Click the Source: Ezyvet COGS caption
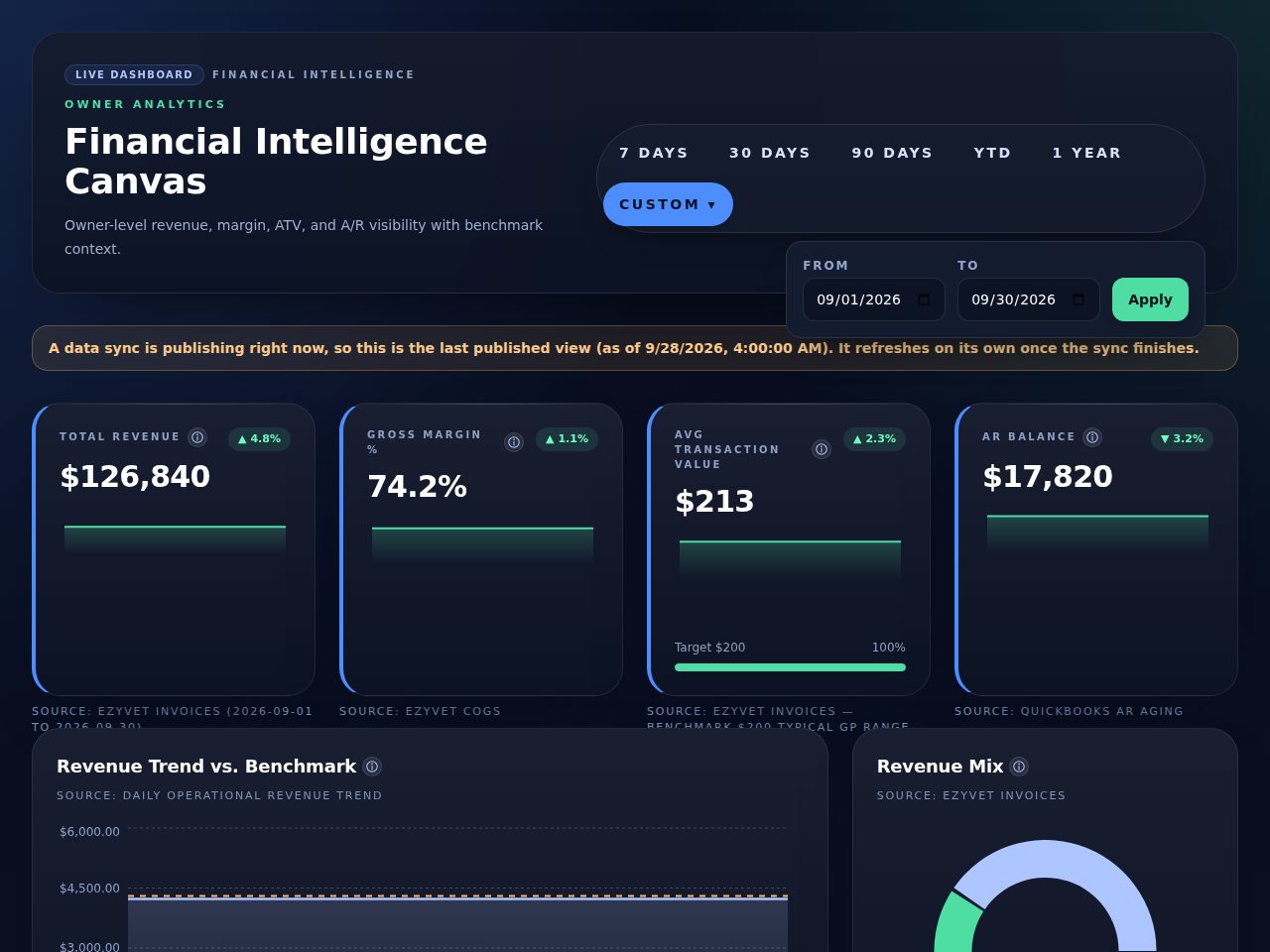The image size is (1270, 952). point(420,711)
